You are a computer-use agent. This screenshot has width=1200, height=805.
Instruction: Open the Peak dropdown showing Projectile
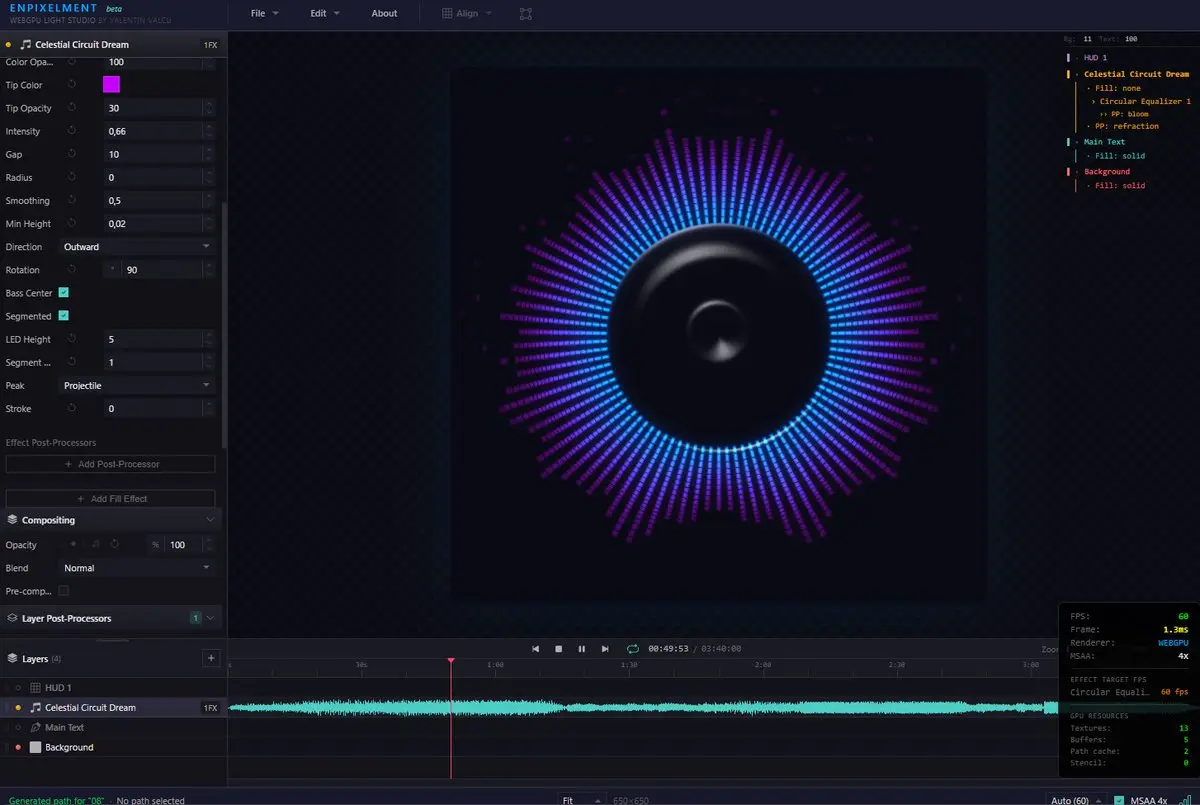137,386
